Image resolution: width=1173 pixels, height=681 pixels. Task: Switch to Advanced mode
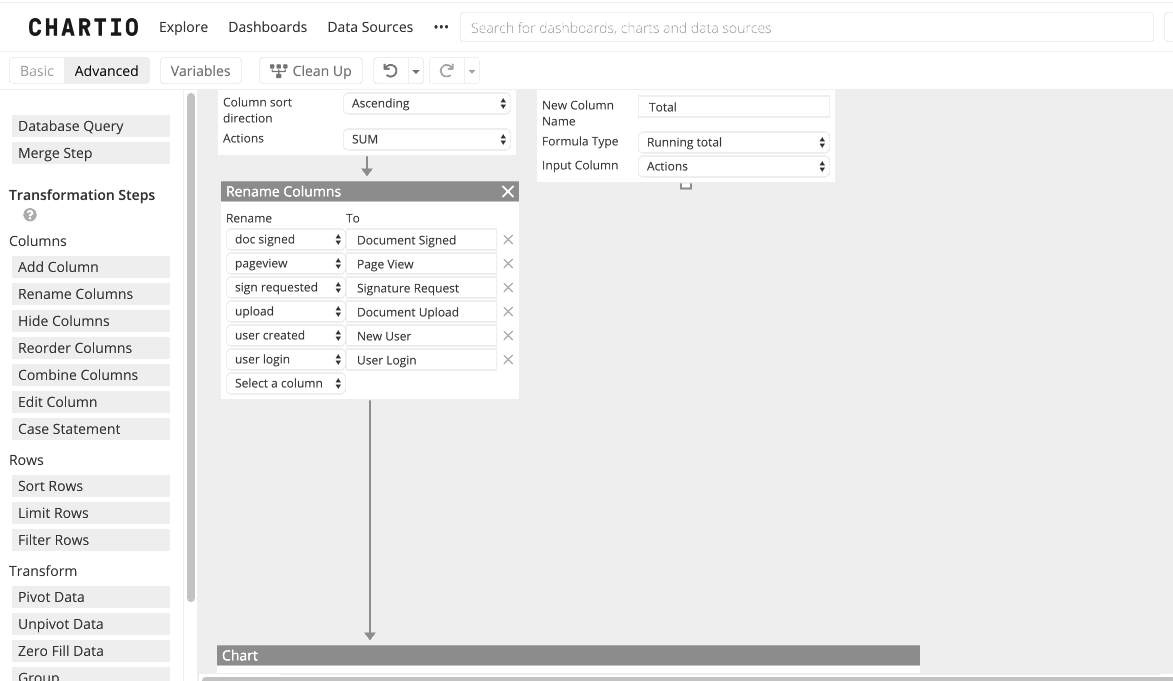(106, 70)
